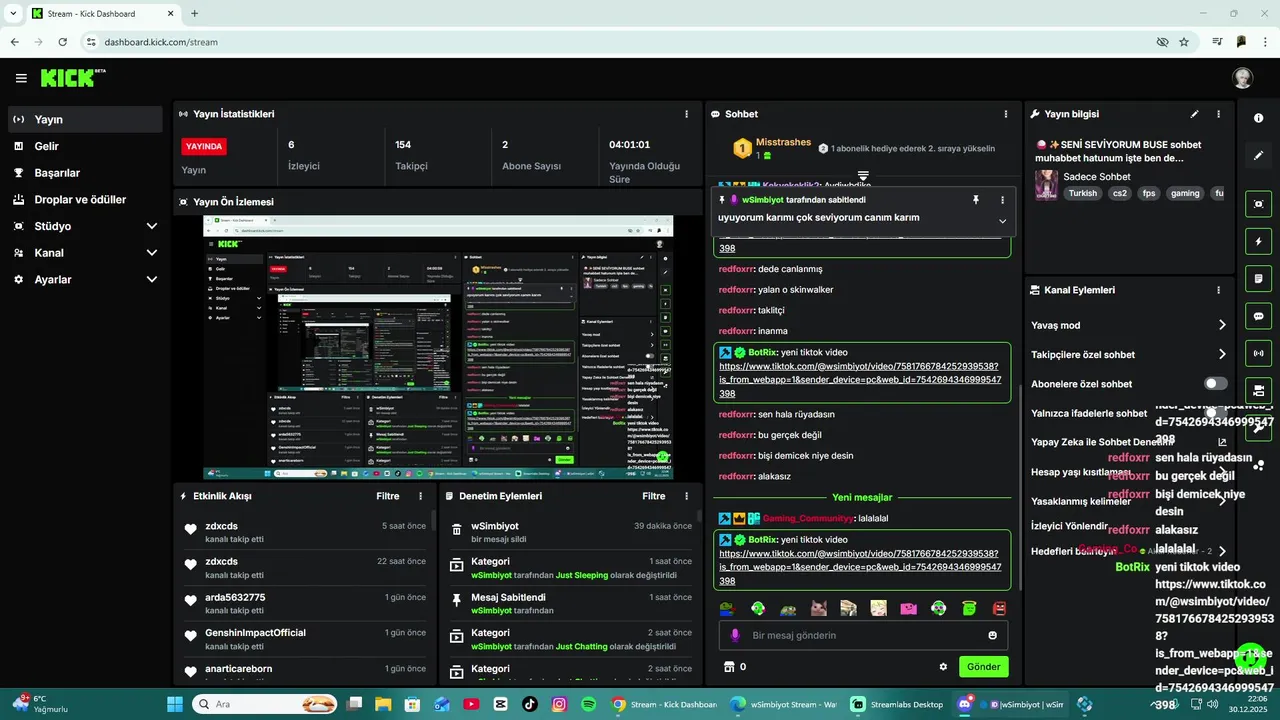The image size is (1280, 720).
Task: Click the pencil icon in the right sidebar
Action: (x=1258, y=156)
